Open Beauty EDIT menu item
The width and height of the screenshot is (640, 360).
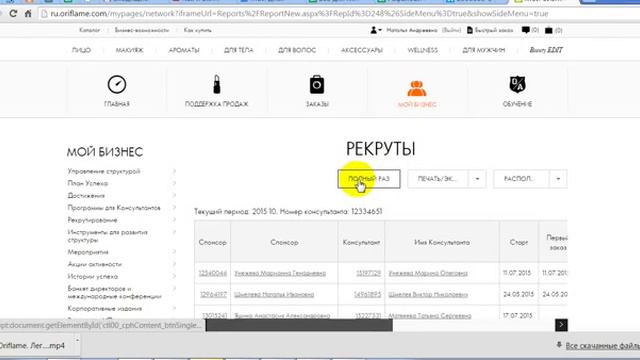(x=546, y=50)
